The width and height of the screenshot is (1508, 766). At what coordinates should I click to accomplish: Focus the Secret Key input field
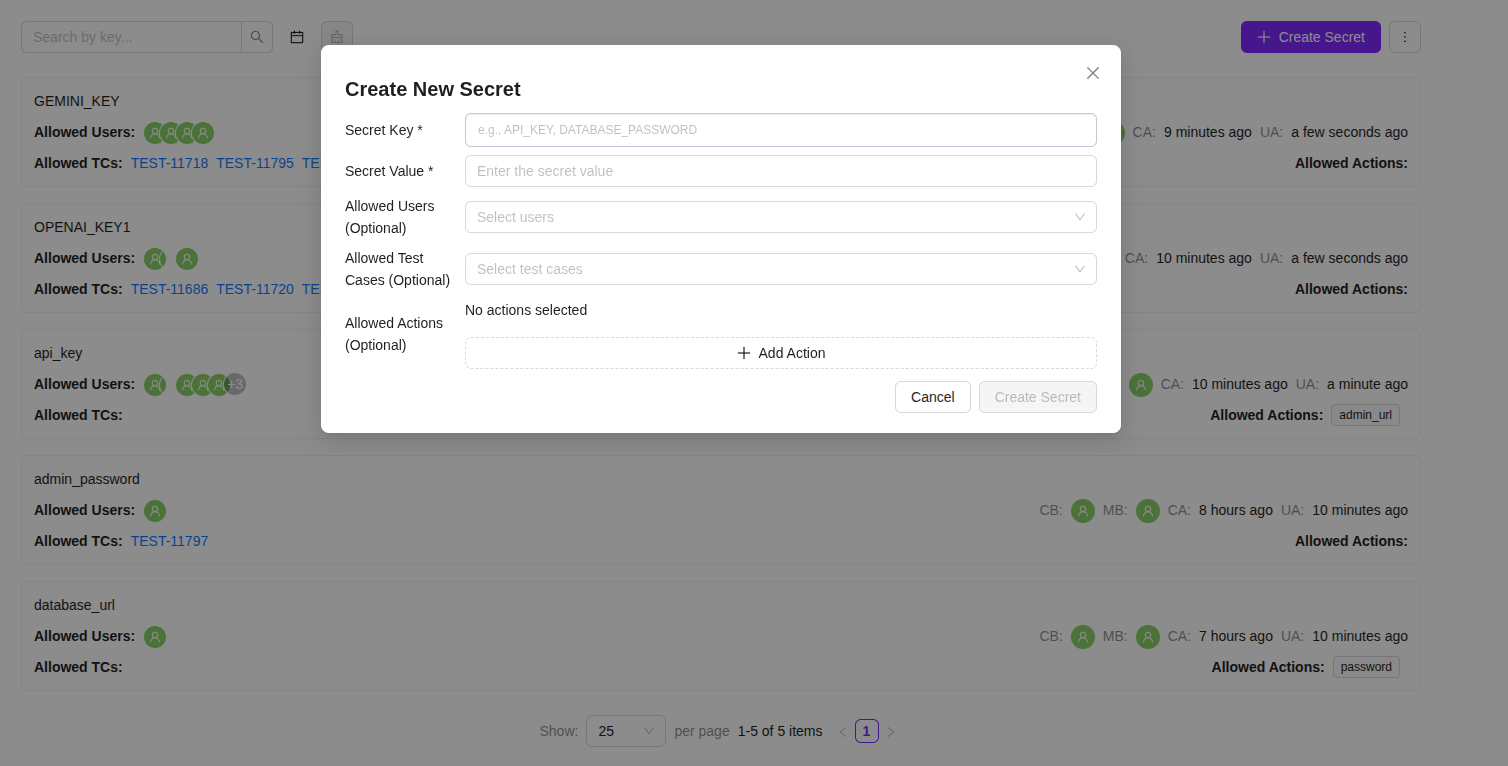780,130
